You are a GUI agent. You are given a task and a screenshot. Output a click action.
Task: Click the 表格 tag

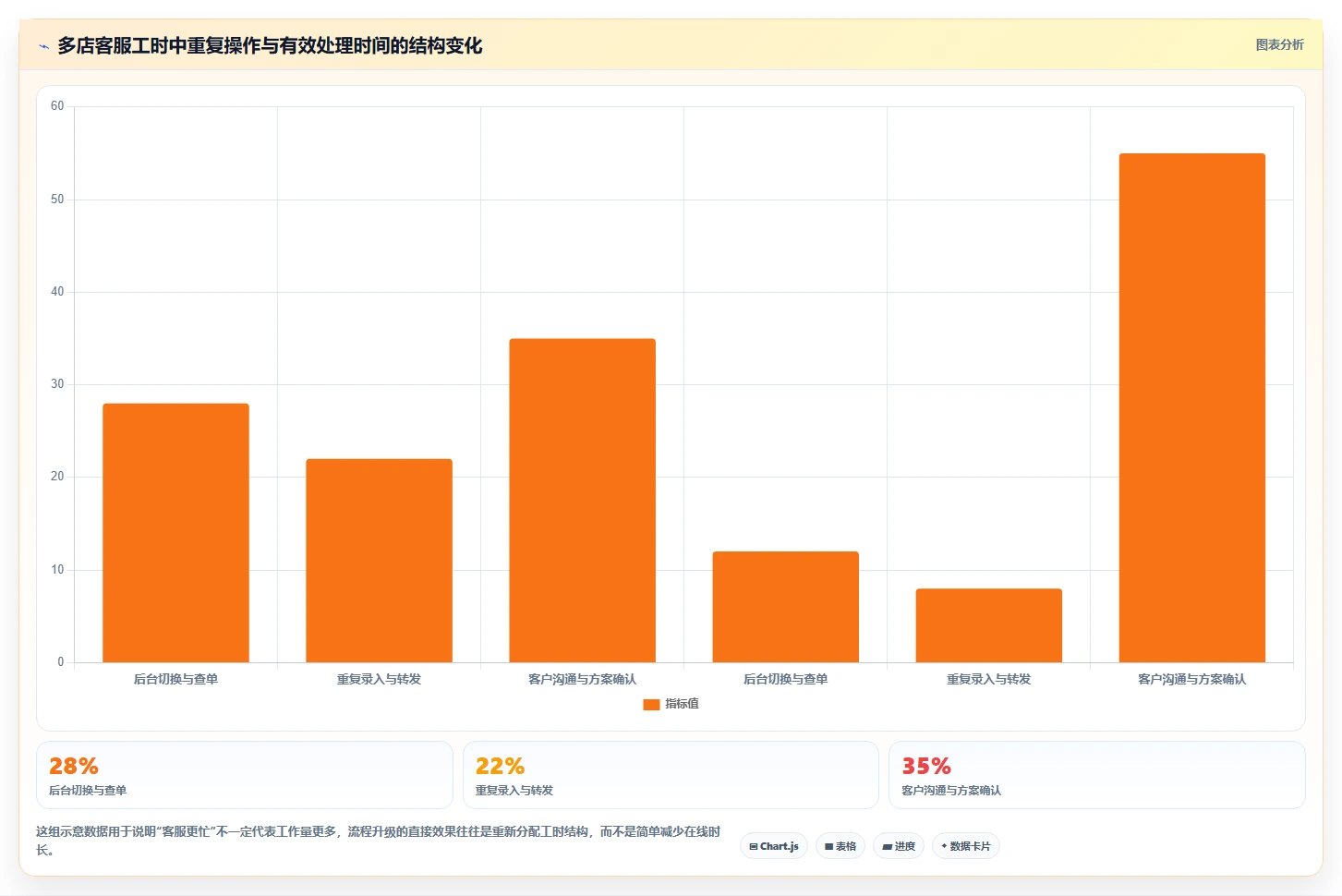pos(840,846)
